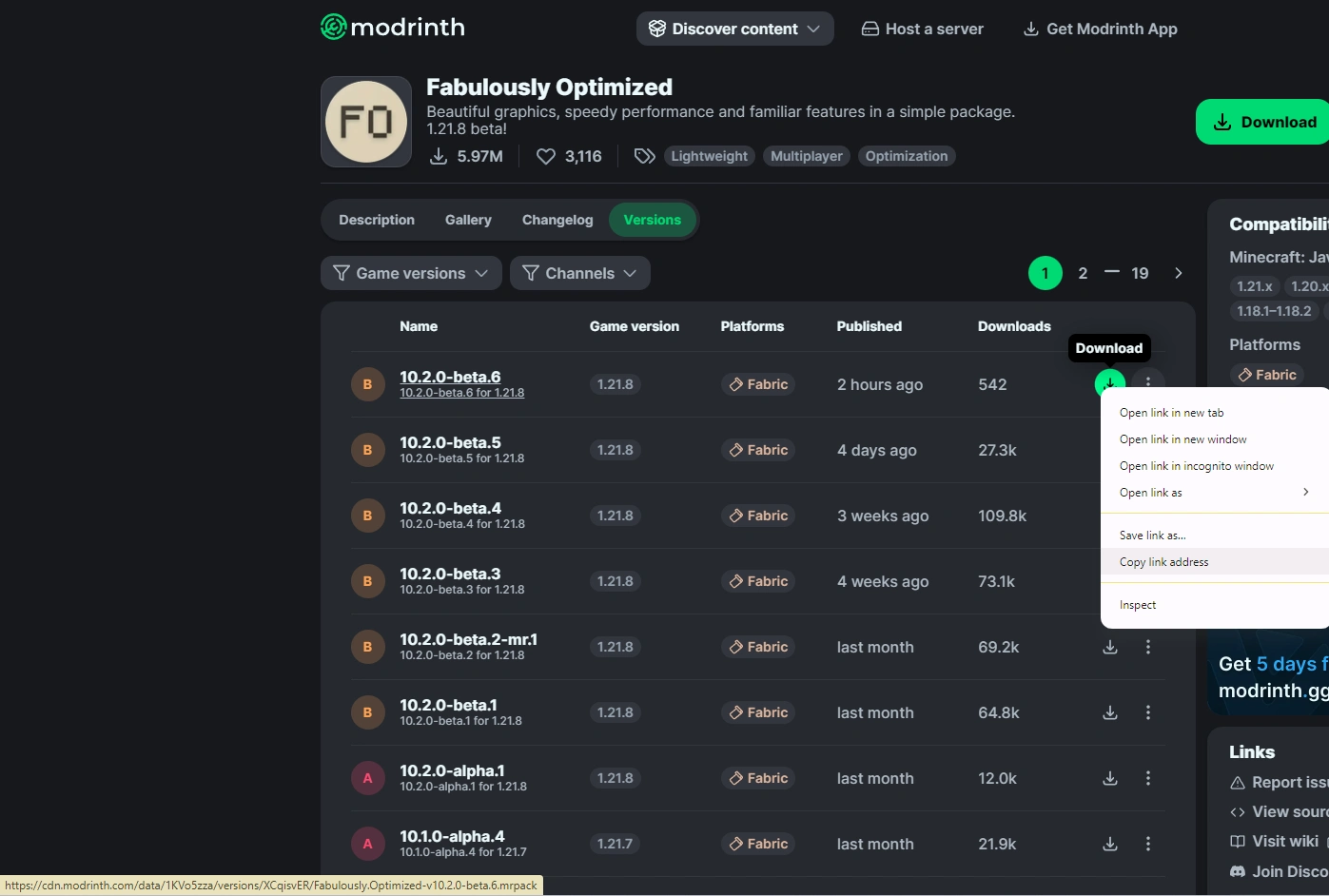Expand the Discover content menu
The image size is (1329, 896).
(x=735, y=29)
